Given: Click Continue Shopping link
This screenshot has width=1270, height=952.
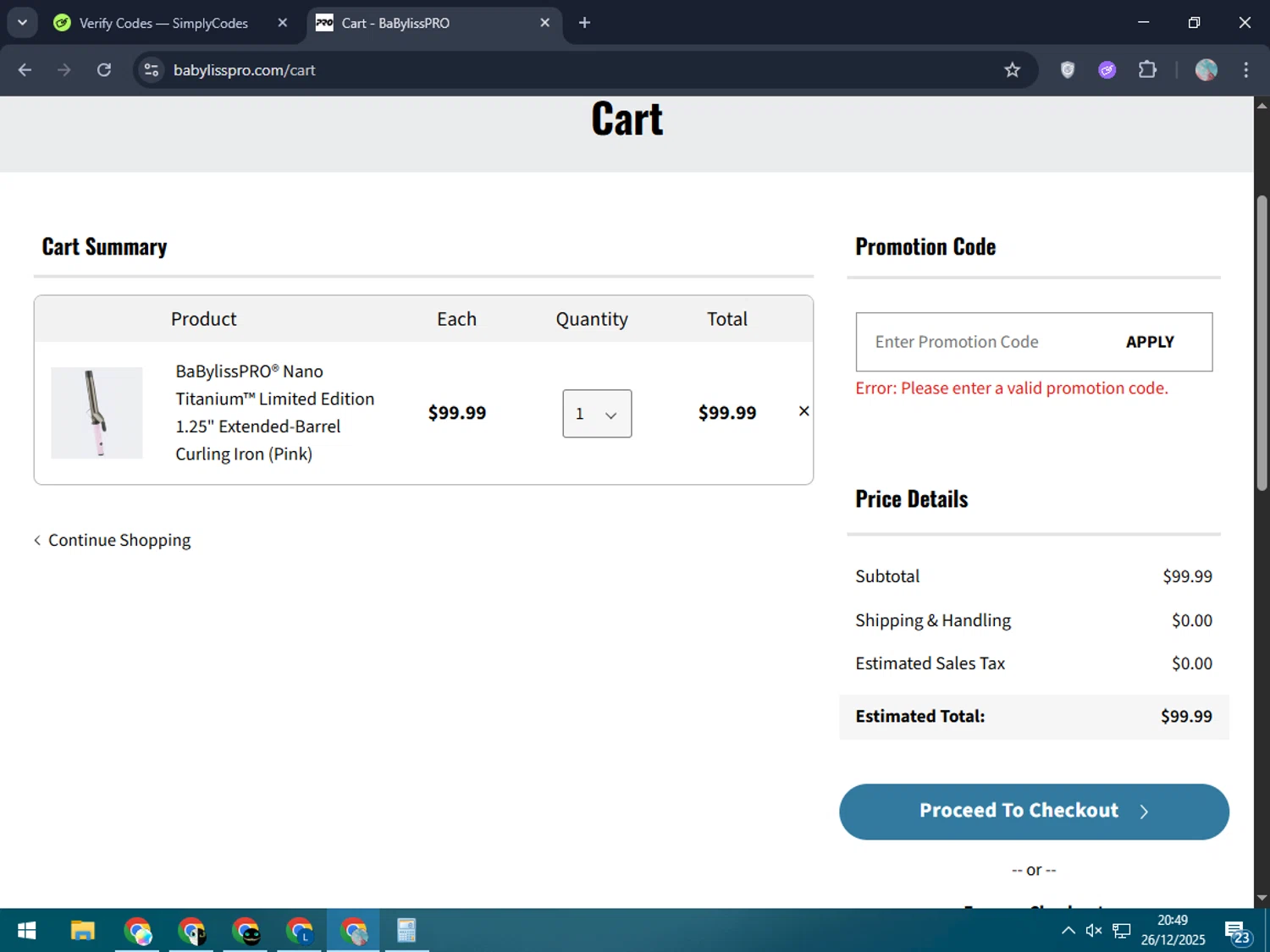Looking at the screenshot, I should [x=112, y=540].
